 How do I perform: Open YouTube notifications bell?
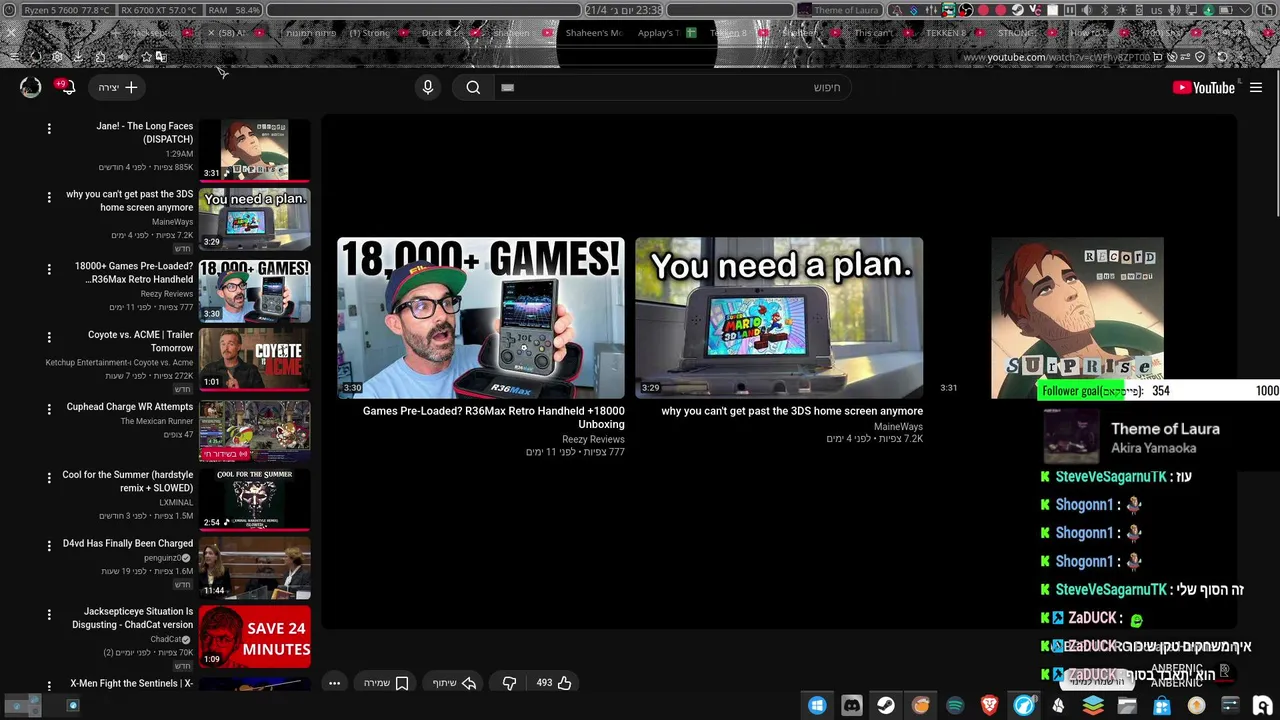(68, 87)
